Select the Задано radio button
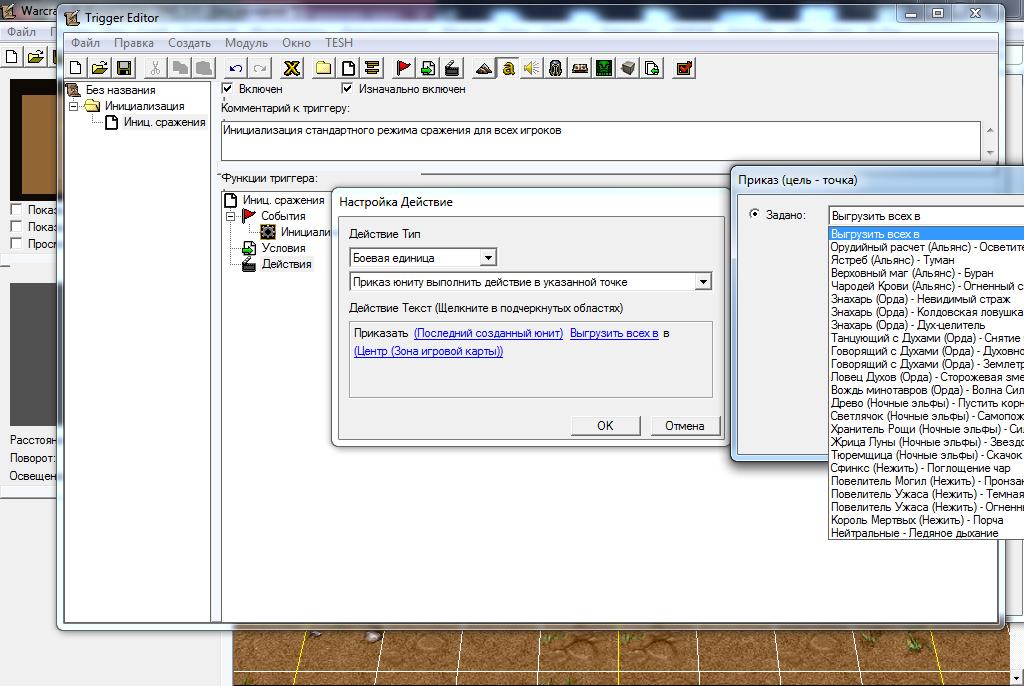This screenshot has height=686, width=1024. [754, 214]
